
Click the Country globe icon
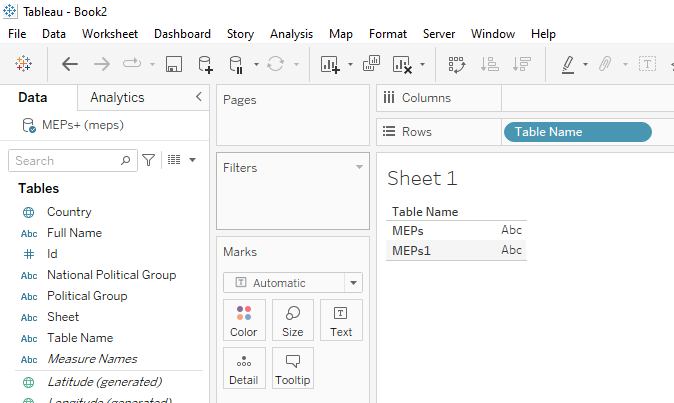(28, 212)
